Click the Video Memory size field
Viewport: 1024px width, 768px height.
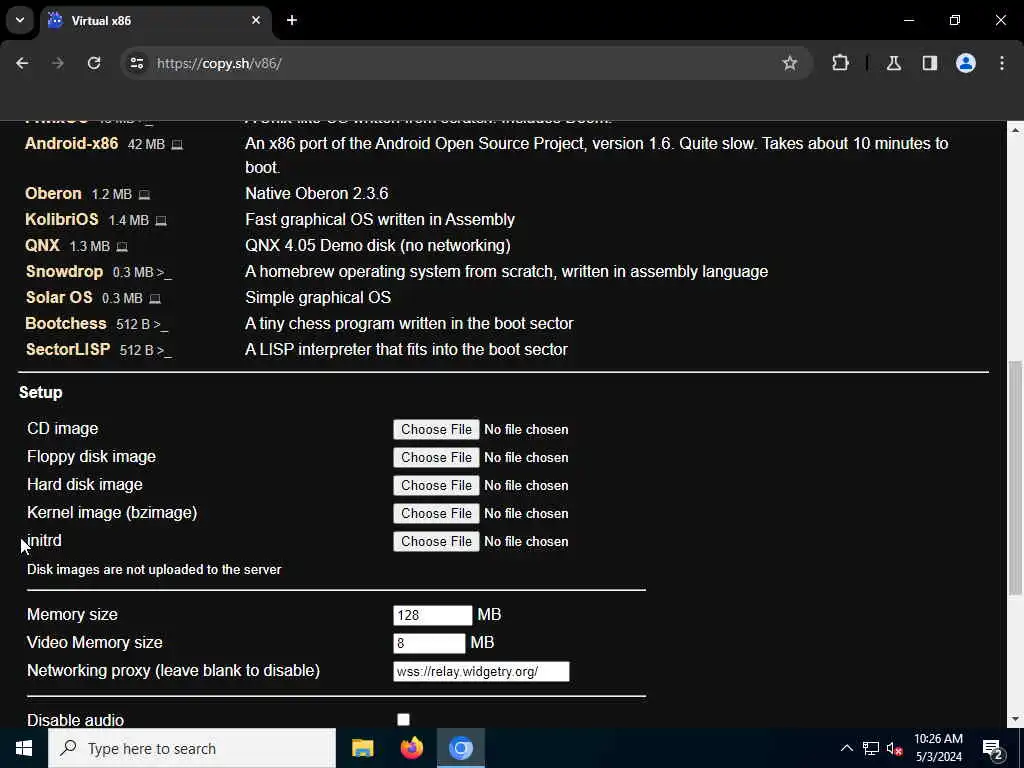pyautogui.click(x=429, y=643)
